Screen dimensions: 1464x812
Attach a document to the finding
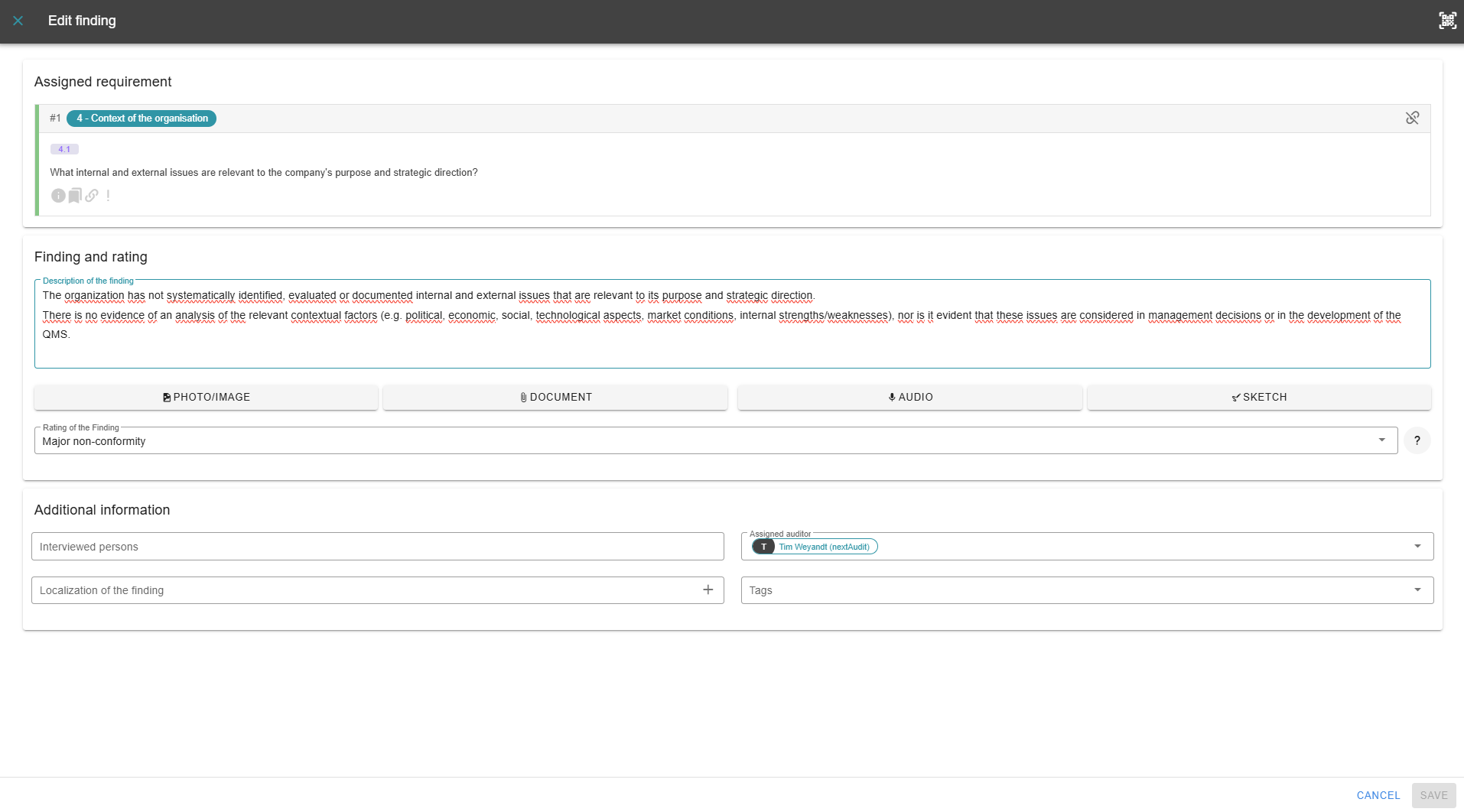tap(555, 397)
